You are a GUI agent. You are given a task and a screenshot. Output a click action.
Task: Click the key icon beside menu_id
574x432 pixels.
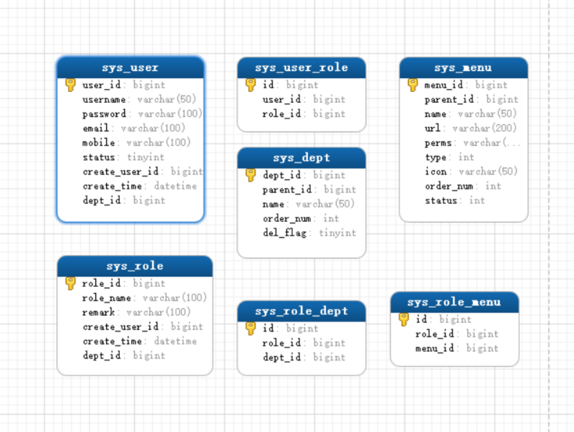tap(413, 85)
